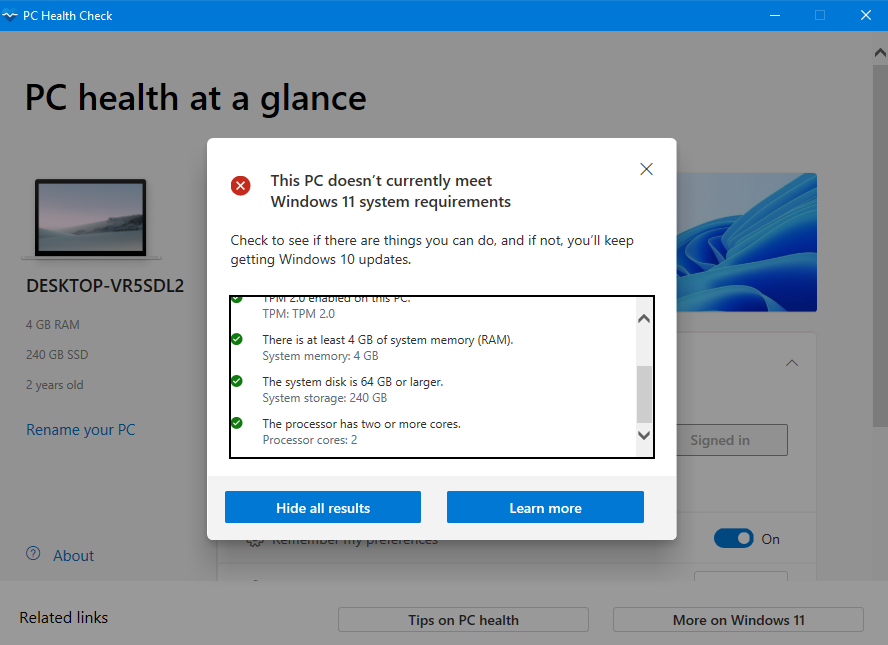888x645 pixels.
Task: Select 'The system disk is 64 GB or larger.'
Action: point(352,382)
